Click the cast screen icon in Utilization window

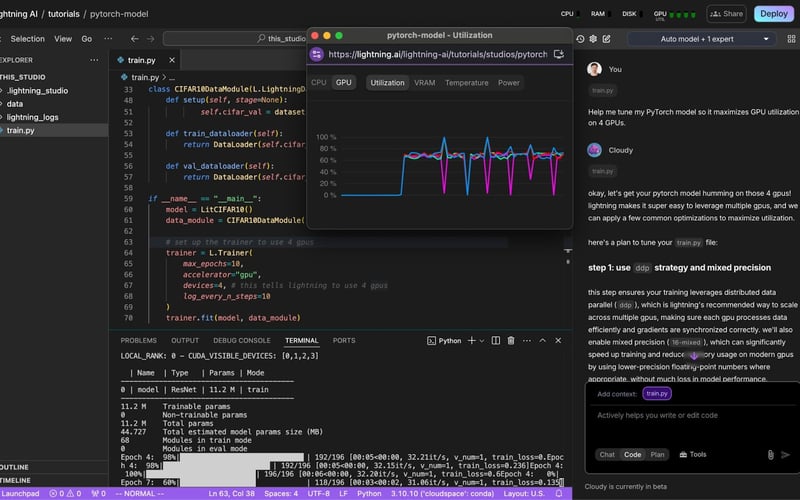coord(559,54)
